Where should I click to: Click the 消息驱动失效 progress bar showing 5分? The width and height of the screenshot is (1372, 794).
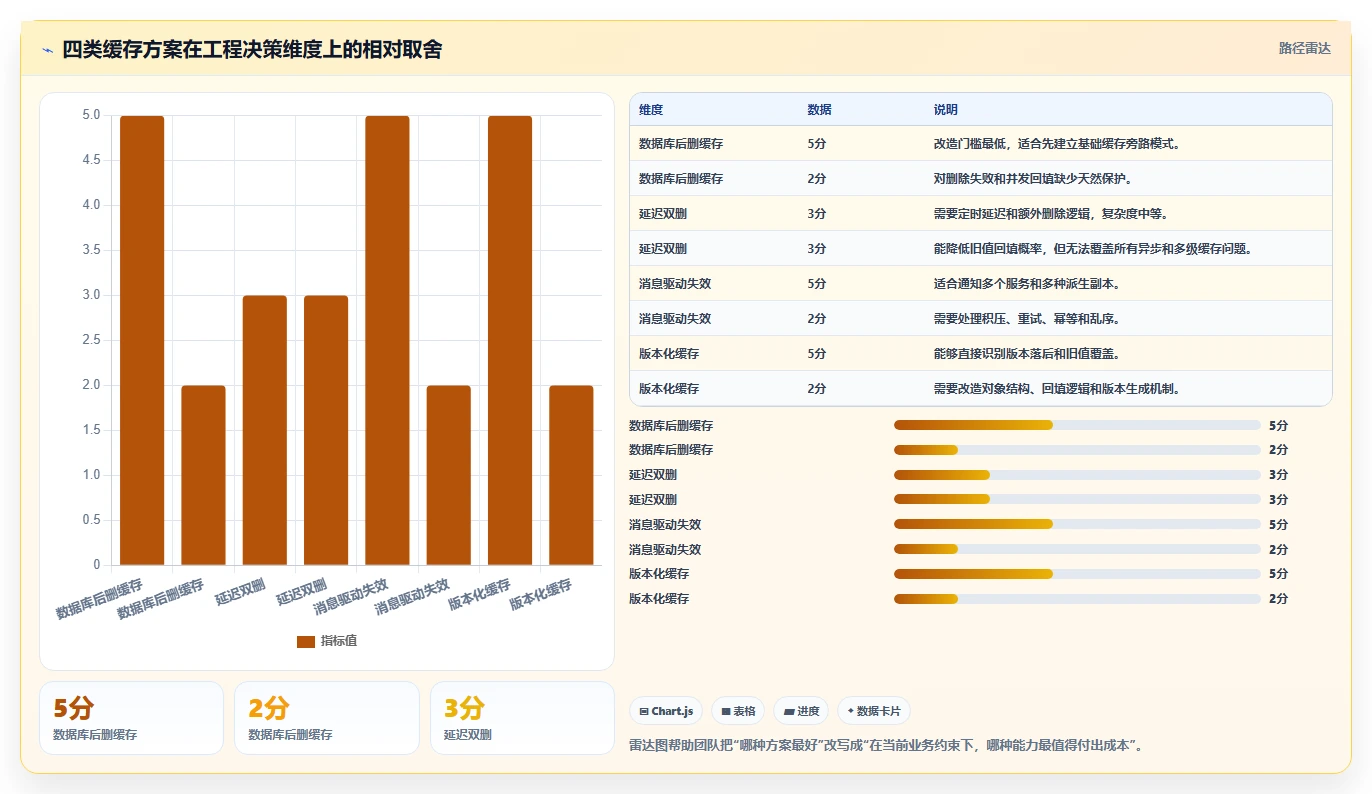(1077, 524)
